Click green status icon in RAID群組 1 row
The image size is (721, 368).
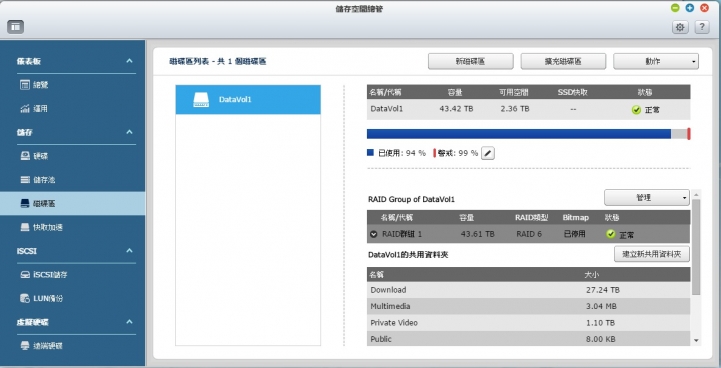[611, 234]
